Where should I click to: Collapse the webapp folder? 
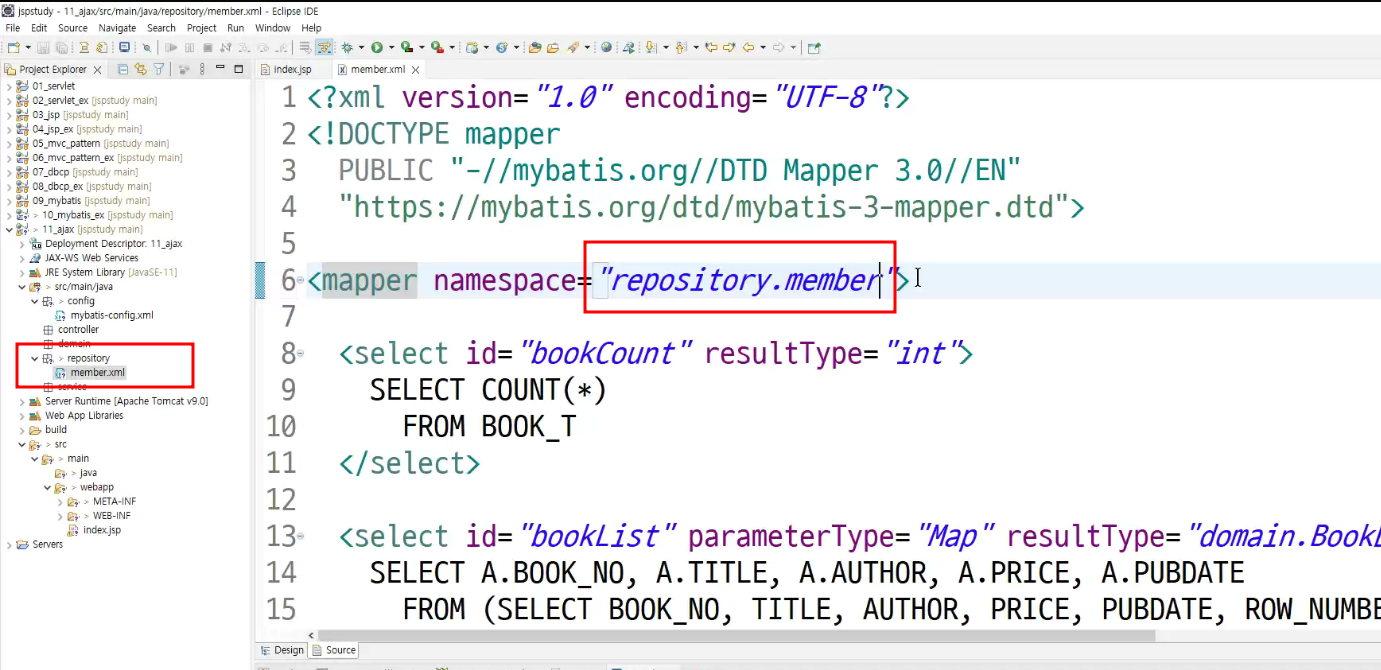[x=47, y=487]
